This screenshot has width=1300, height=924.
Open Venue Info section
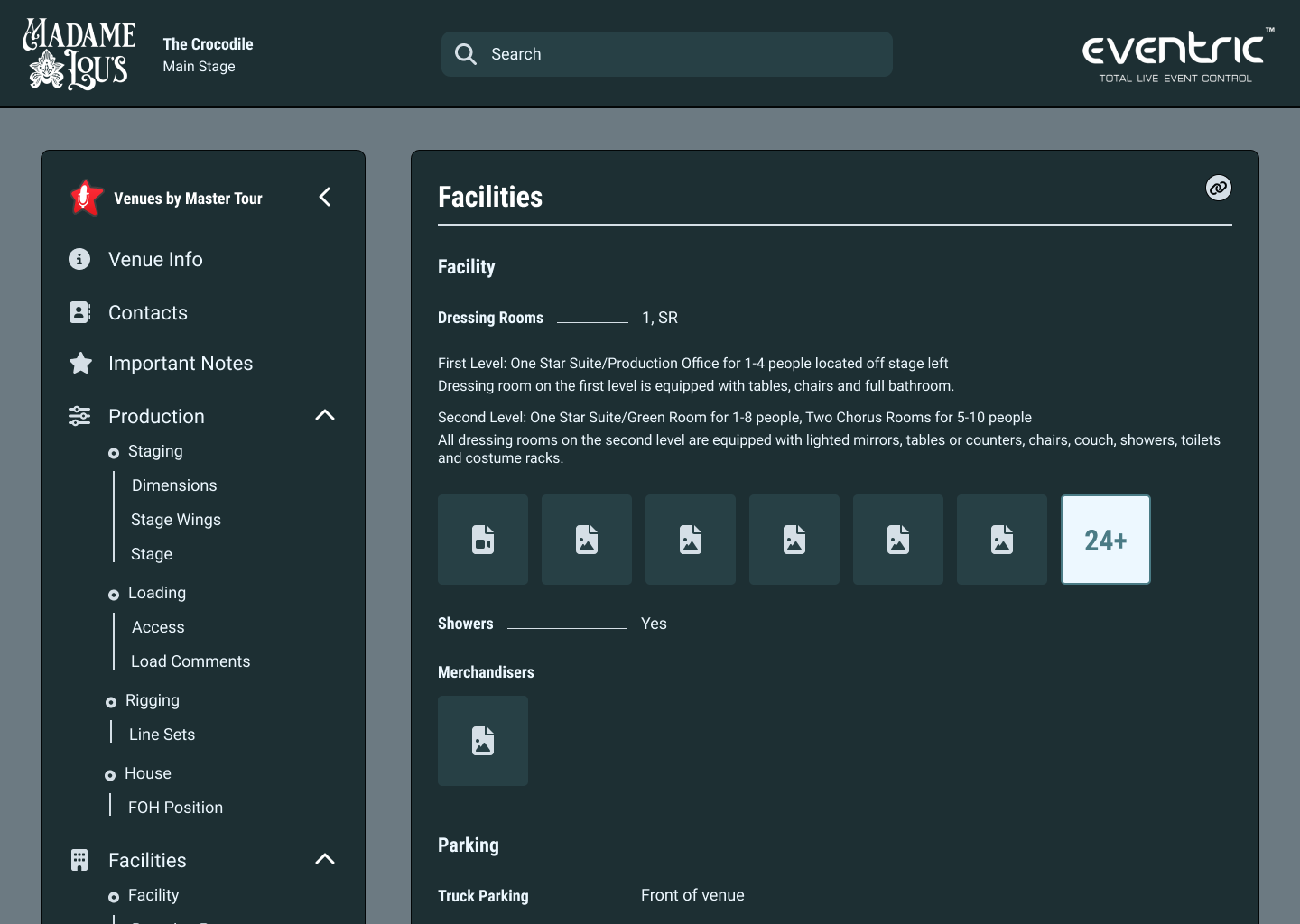(155, 259)
